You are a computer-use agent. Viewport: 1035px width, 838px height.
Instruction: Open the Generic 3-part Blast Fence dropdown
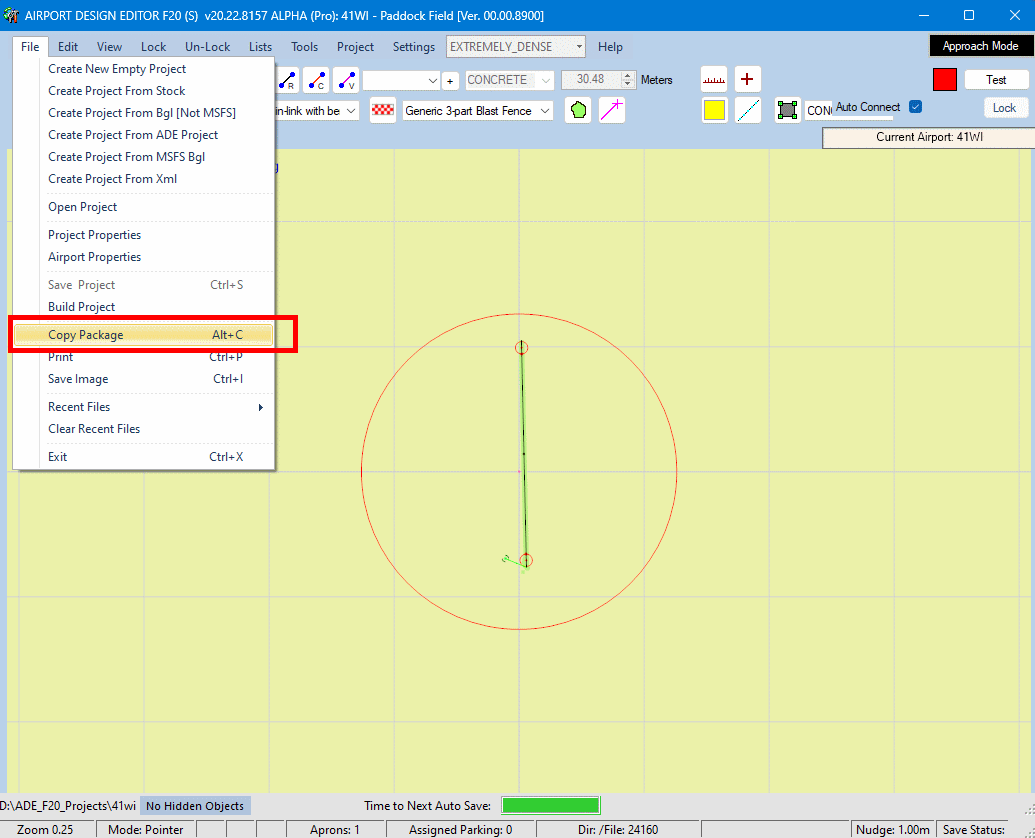coord(545,111)
